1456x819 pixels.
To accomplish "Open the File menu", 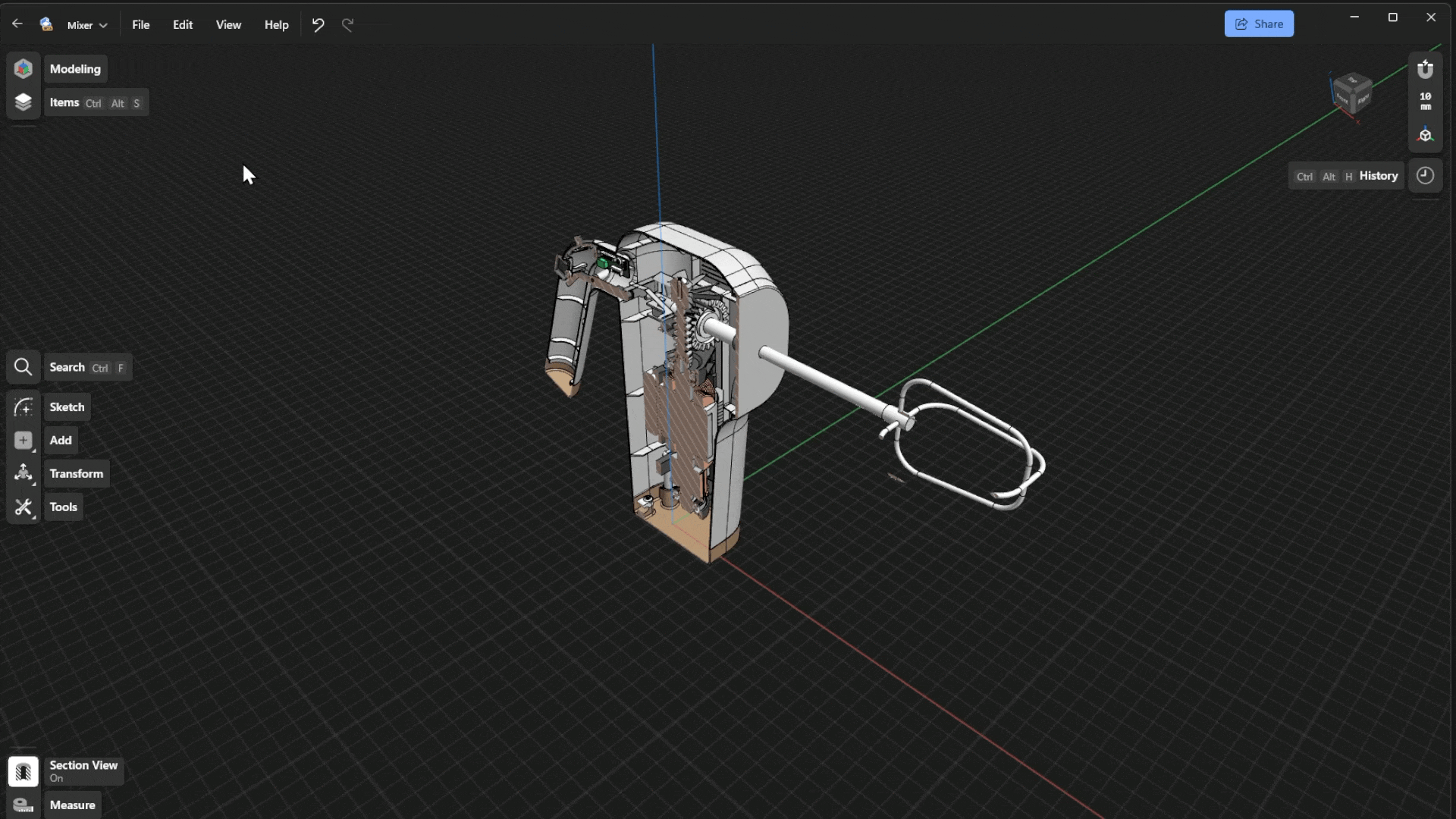I will click(x=140, y=25).
